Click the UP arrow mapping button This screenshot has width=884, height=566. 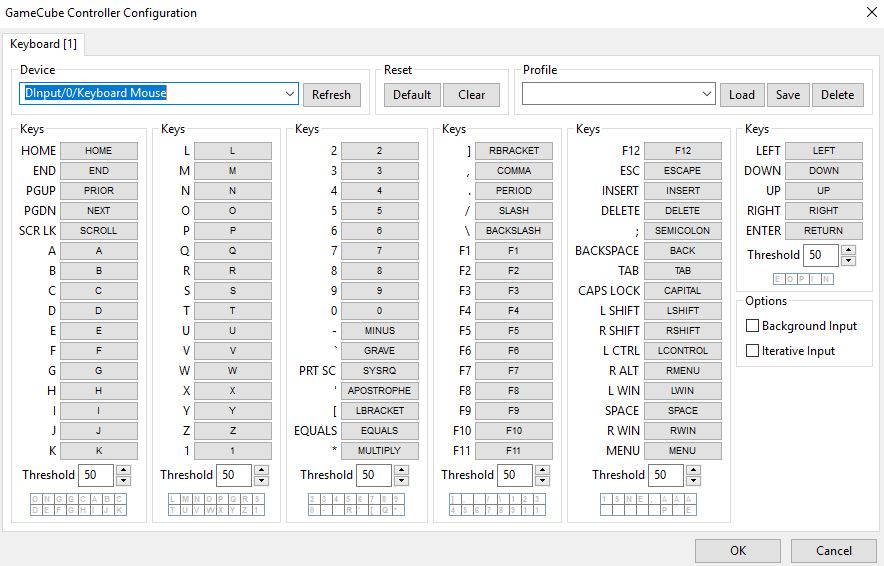click(x=824, y=191)
